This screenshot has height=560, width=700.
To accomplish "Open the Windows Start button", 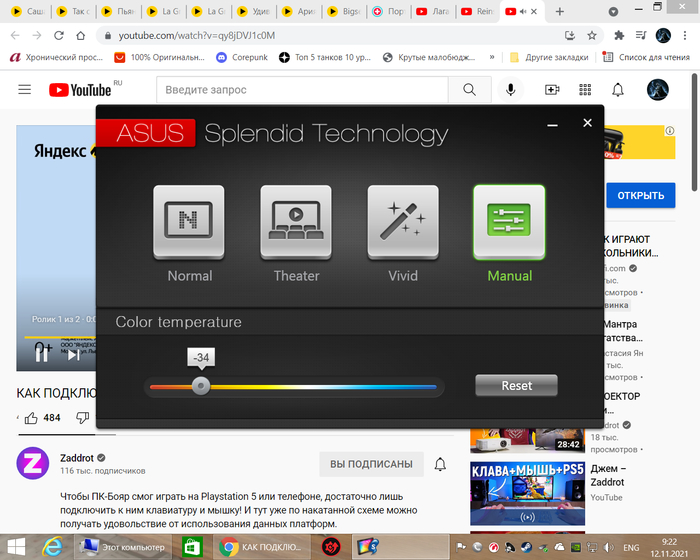I will click(x=15, y=547).
